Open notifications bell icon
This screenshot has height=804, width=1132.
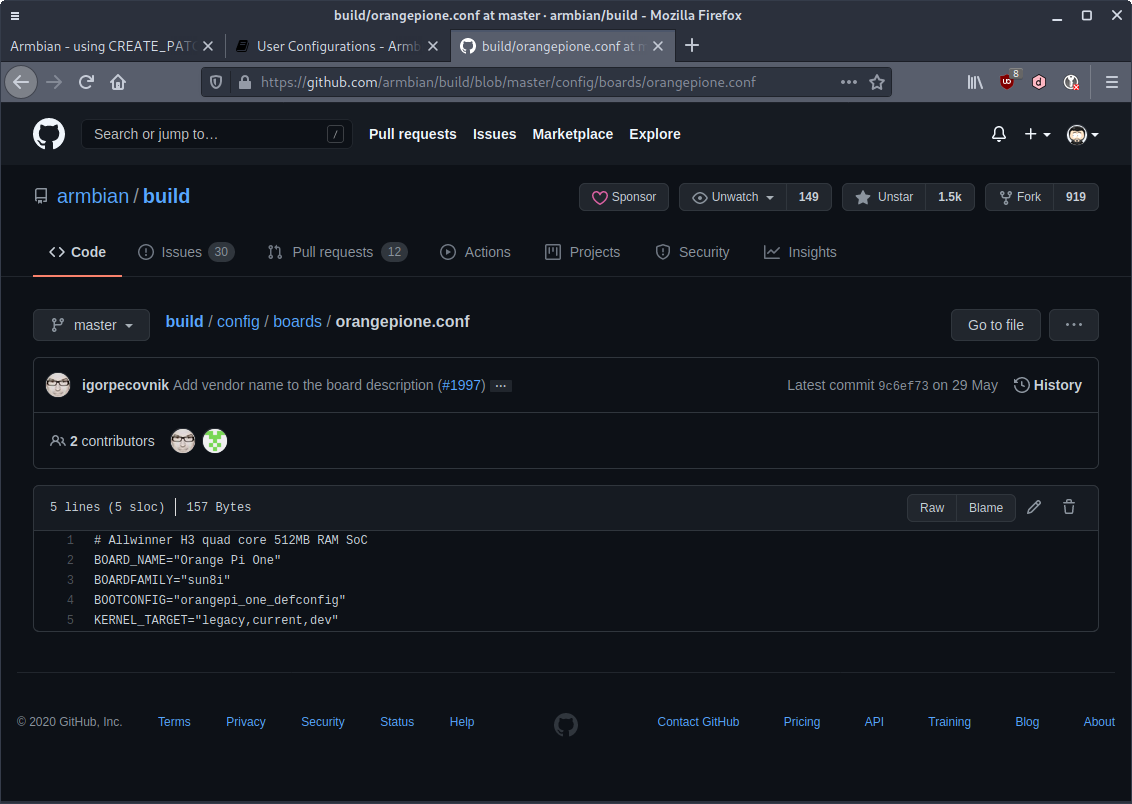998,134
